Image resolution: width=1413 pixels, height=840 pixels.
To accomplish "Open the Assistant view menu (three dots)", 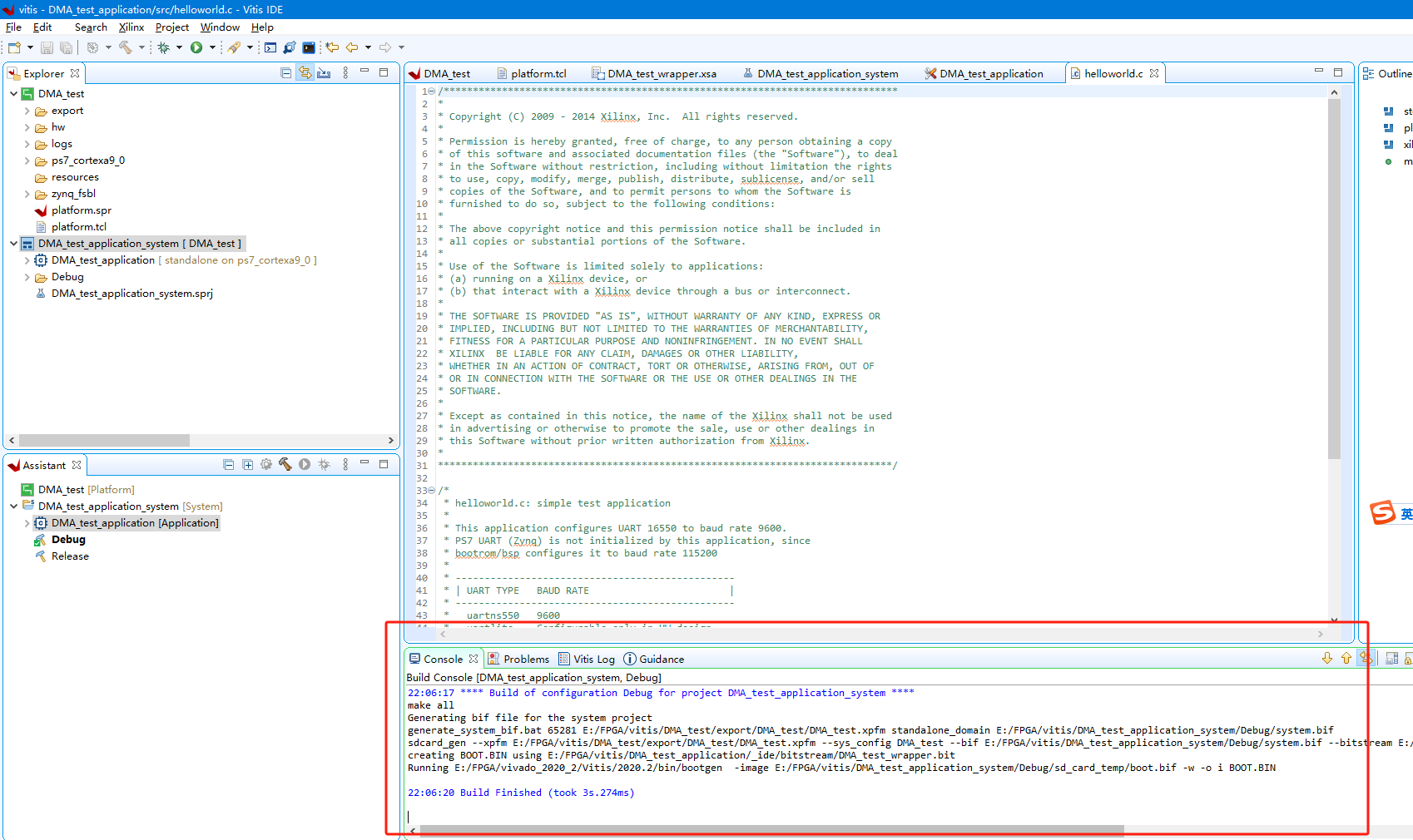I will pos(345,465).
